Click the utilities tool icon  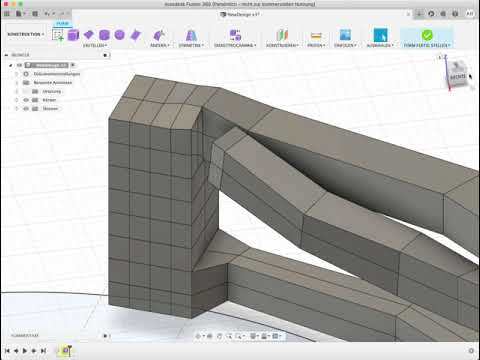coord(235,35)
